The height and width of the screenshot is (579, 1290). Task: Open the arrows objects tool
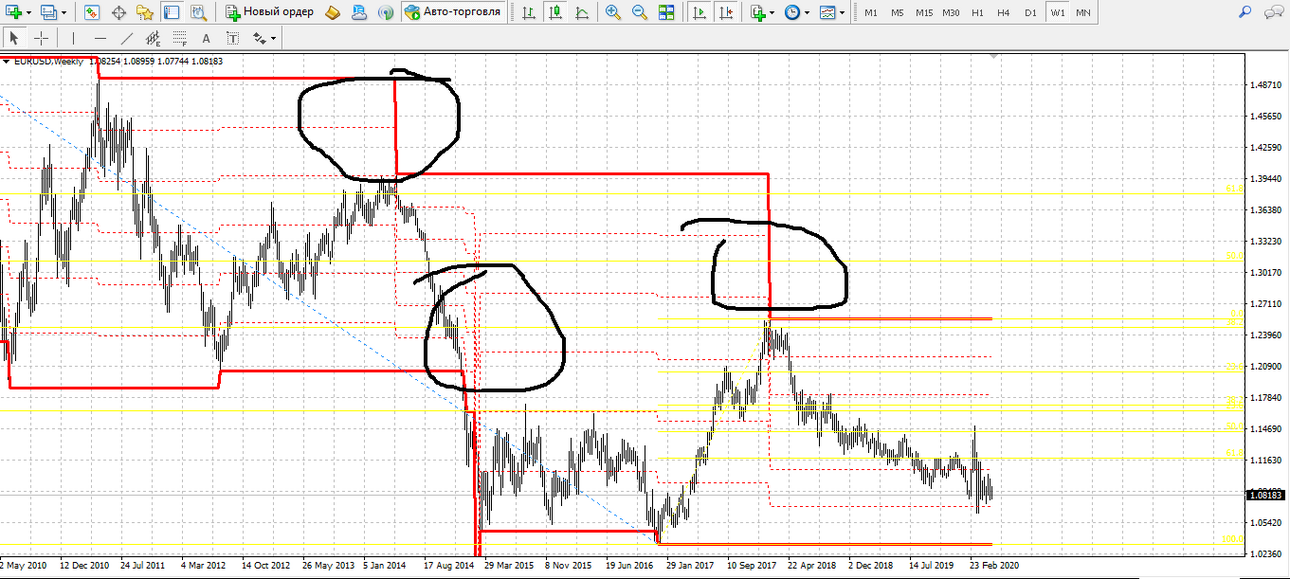click(259, 38)
